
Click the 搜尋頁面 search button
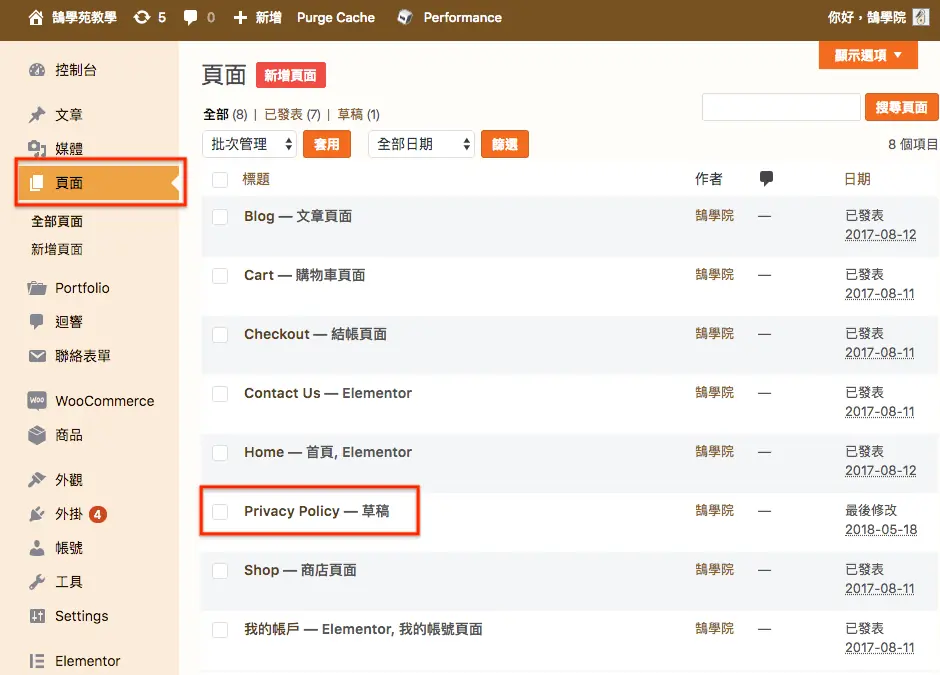pos(901,107)
